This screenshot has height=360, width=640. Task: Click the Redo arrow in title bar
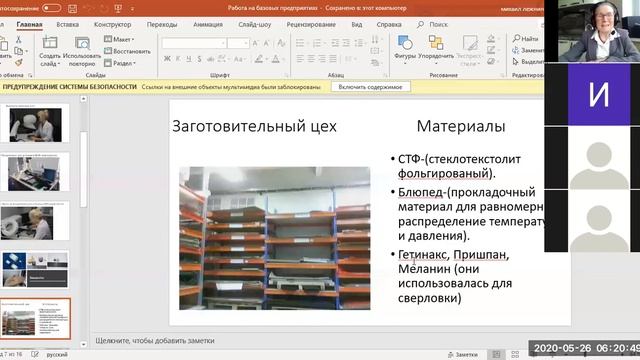coord(104,8)
